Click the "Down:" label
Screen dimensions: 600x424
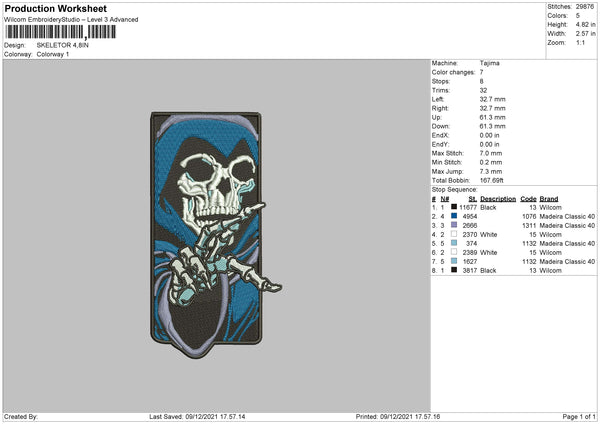click(441, 126)
